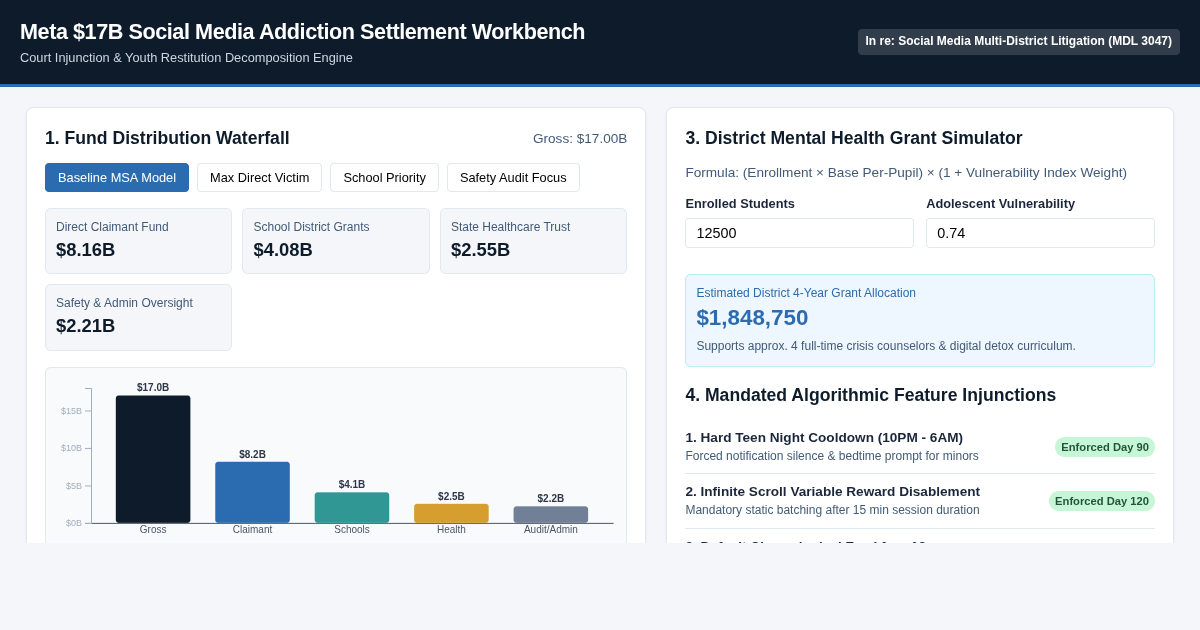Select the gray Audit/Admin bar

click(551, 514)
